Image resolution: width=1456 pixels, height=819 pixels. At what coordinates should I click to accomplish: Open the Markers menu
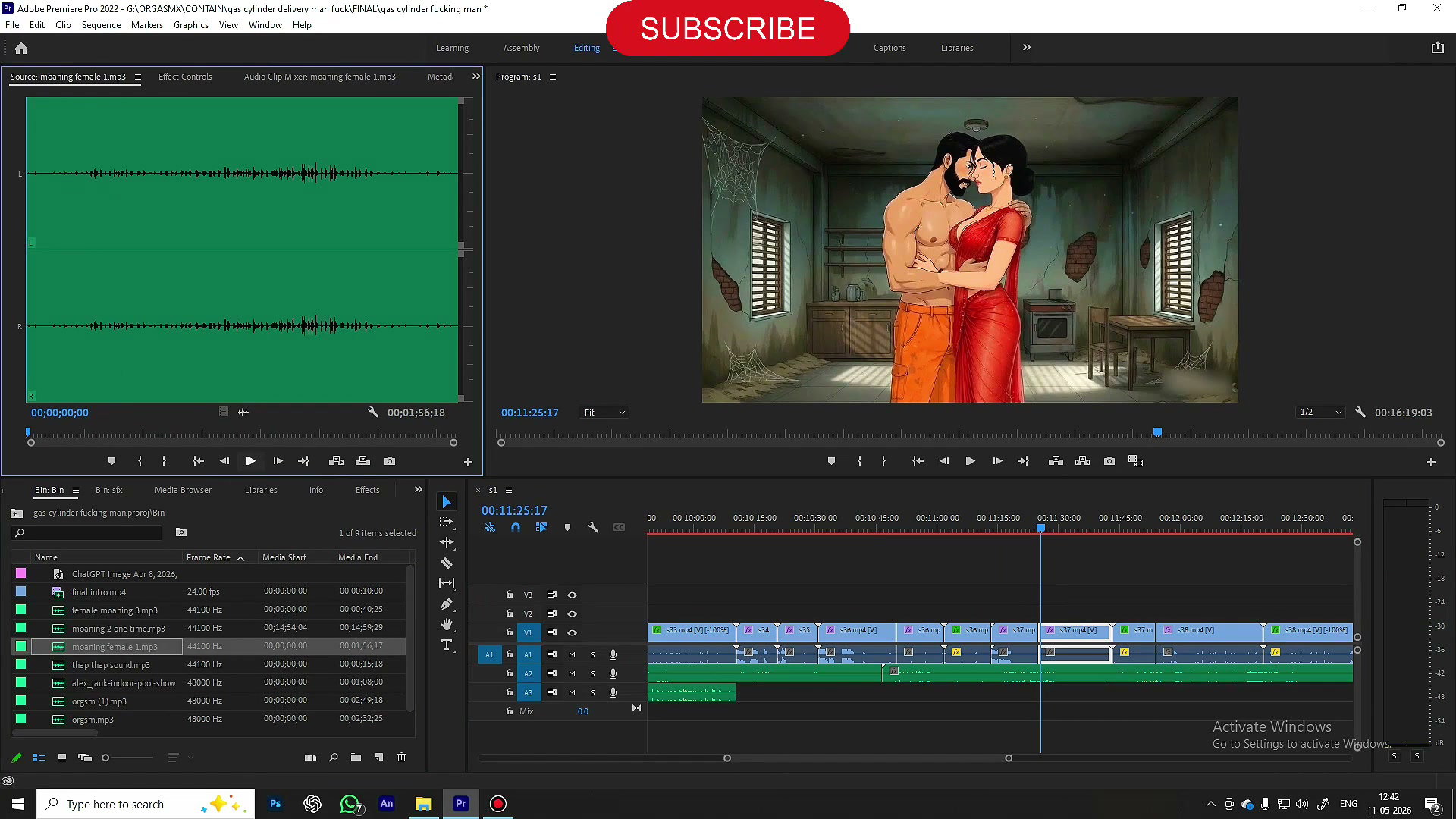tap(147, 25)
